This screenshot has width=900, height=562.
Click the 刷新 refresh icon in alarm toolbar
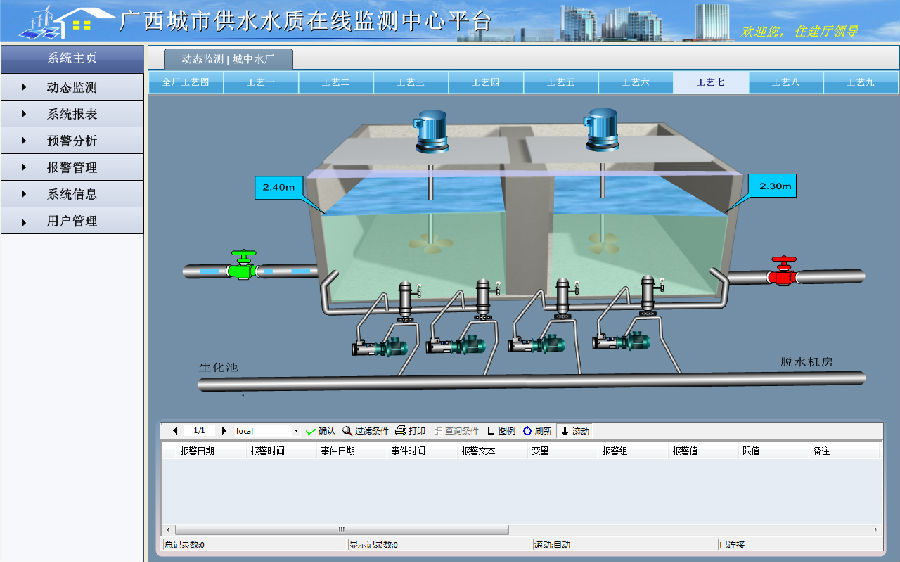(537, 431)
